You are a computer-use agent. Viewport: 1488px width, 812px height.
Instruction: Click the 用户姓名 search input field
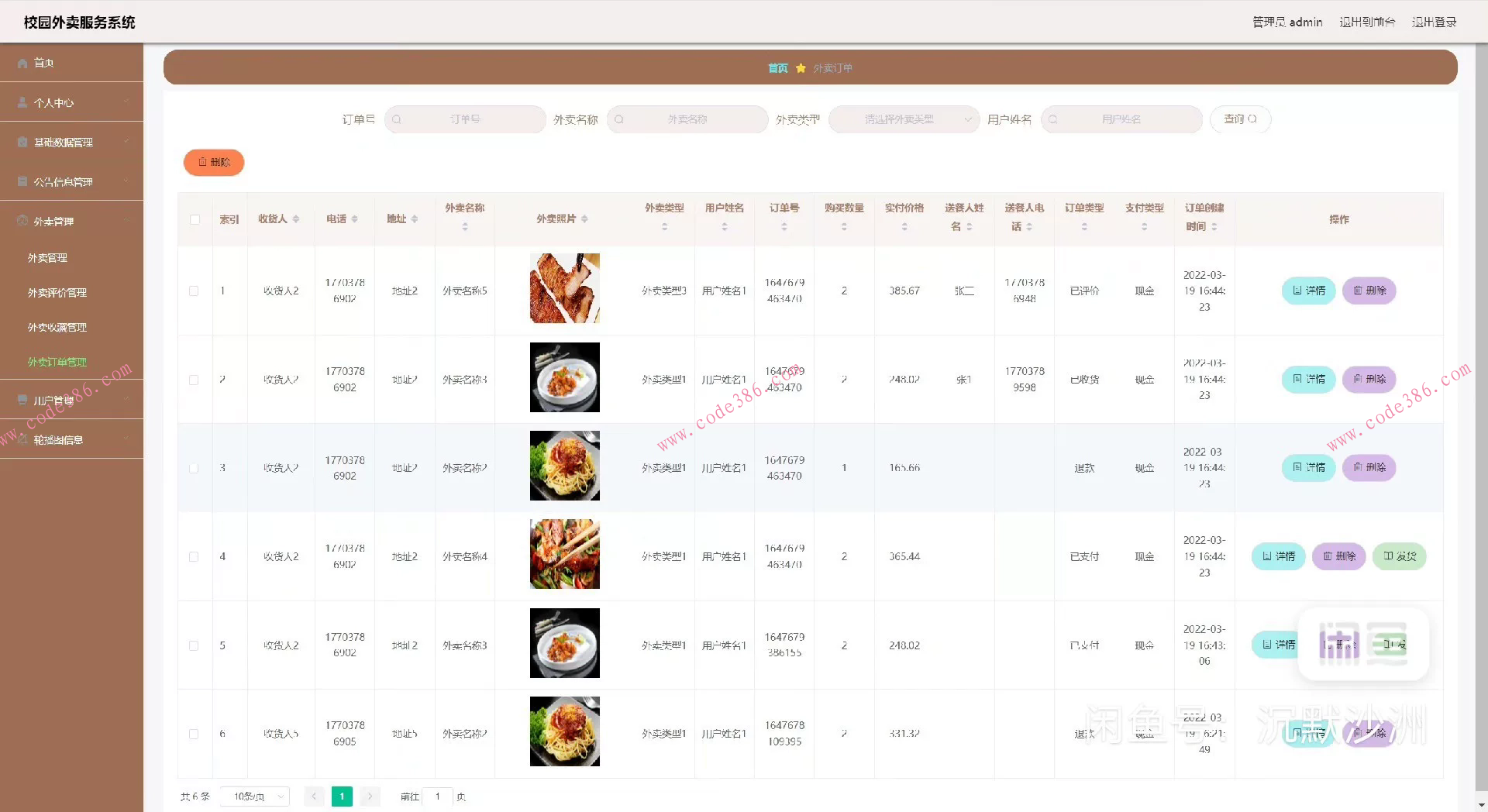(x=1121, y=119)
